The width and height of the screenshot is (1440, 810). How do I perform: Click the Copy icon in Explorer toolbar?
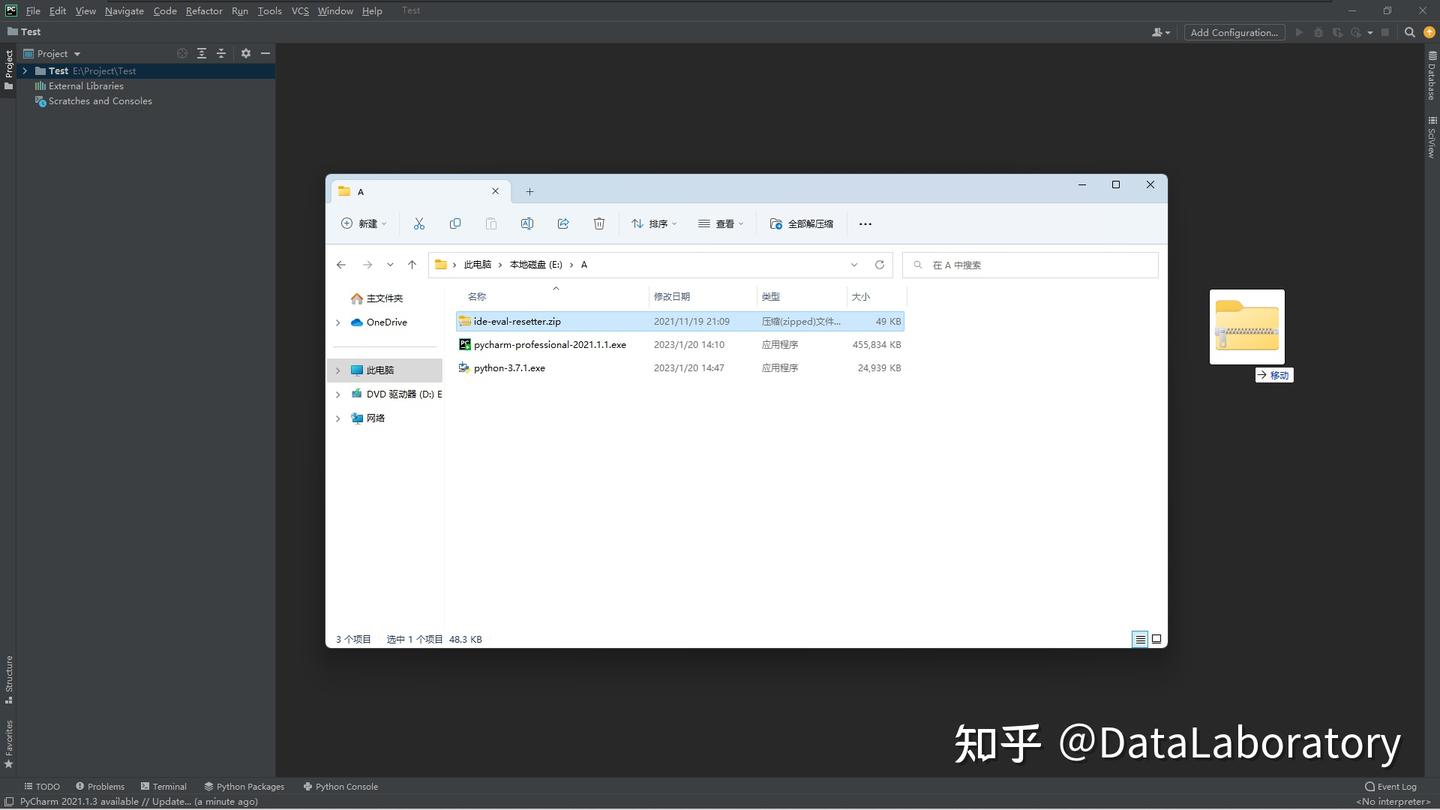point(455,223)
